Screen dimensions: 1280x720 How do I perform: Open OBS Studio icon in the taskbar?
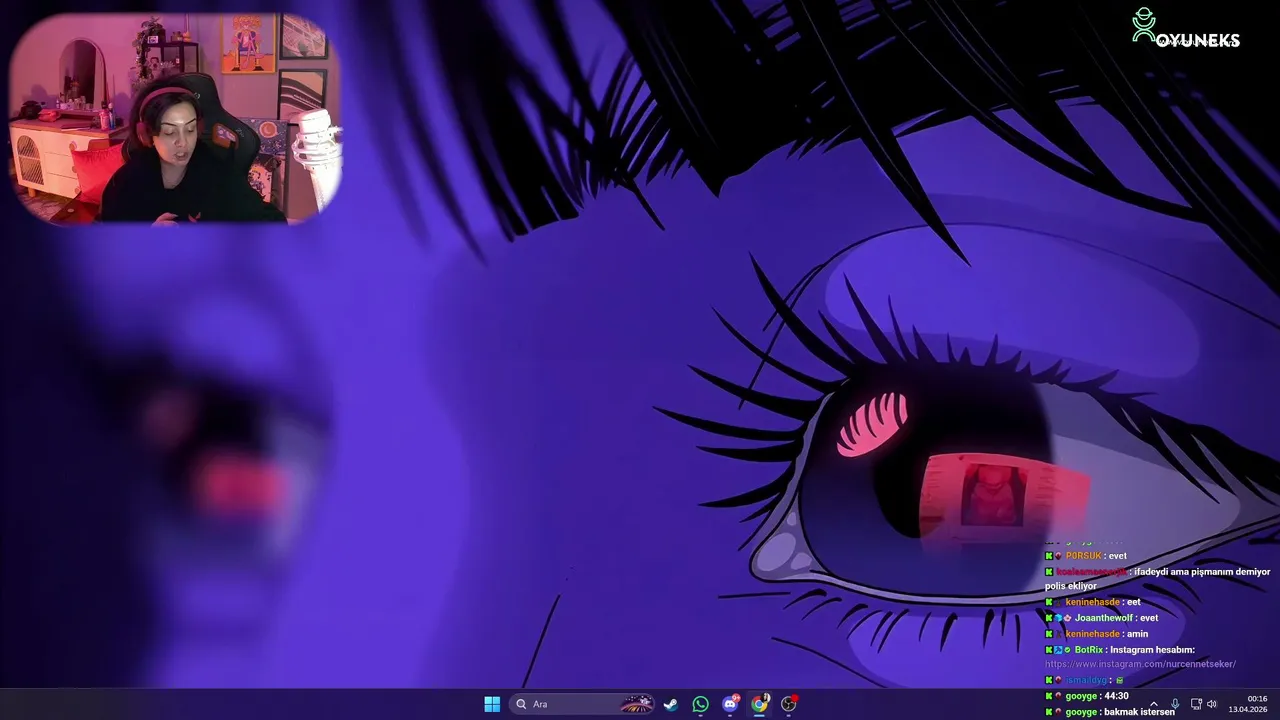point(789,704)
